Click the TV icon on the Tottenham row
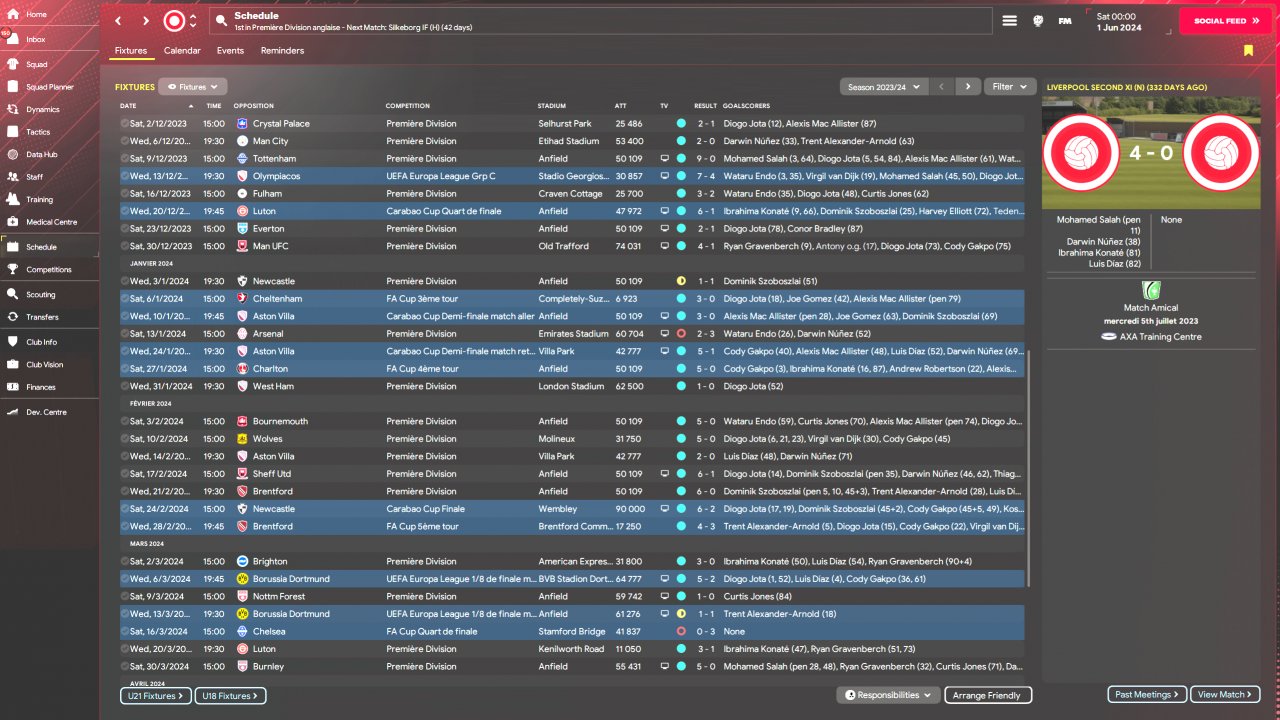Image resolution: width=1280 pixels, height=720 pixels. click(x=665, y=159)
